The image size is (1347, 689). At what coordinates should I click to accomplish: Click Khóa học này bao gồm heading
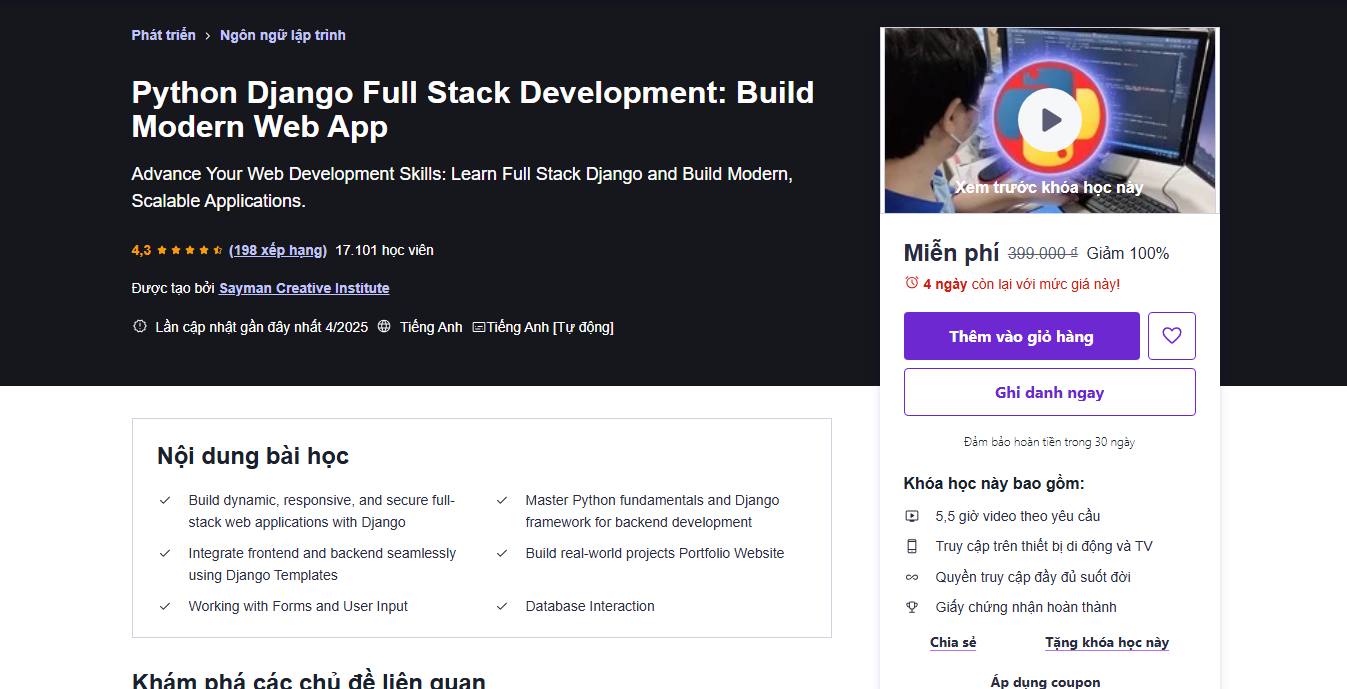pyautogui.click(x=994, y=483)
